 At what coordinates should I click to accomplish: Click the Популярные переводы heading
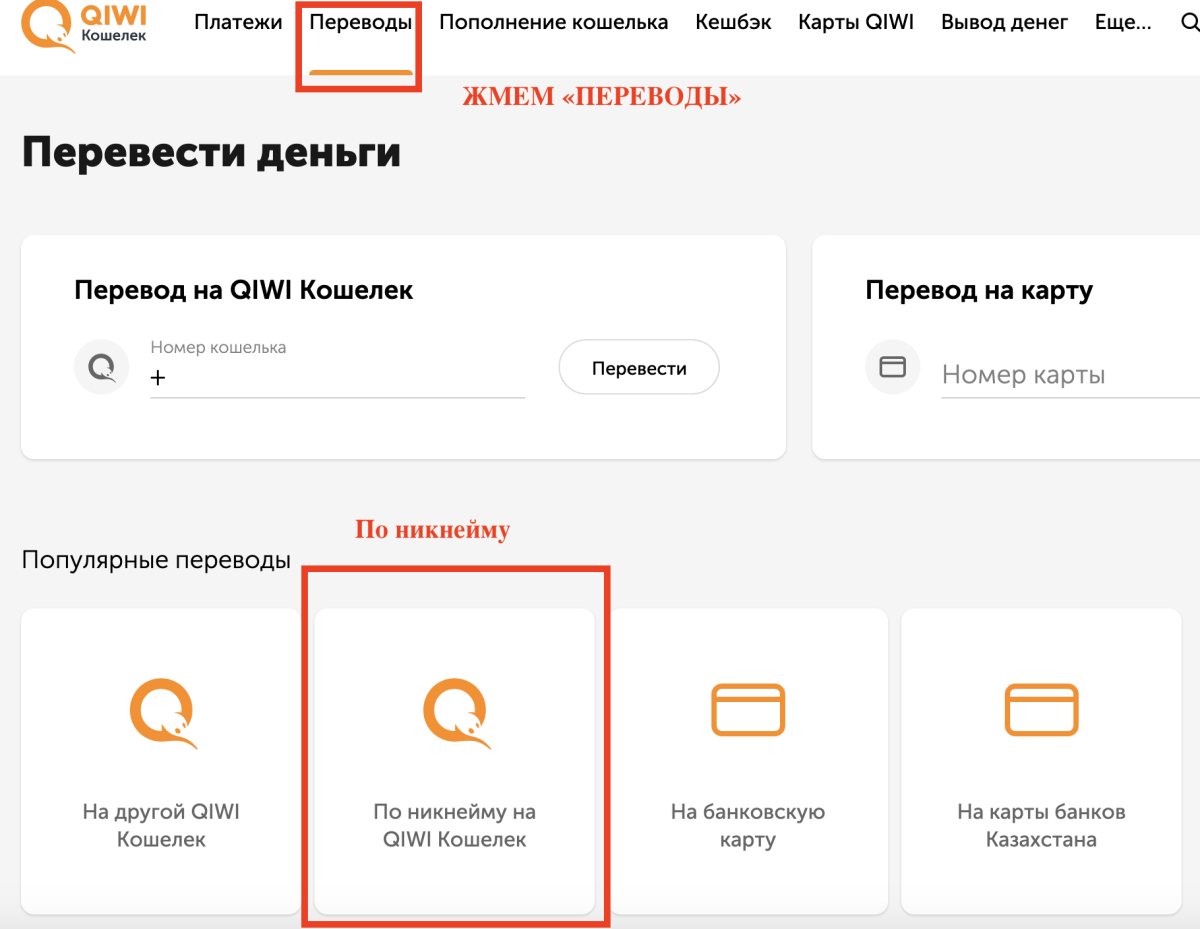pos(156,560)
